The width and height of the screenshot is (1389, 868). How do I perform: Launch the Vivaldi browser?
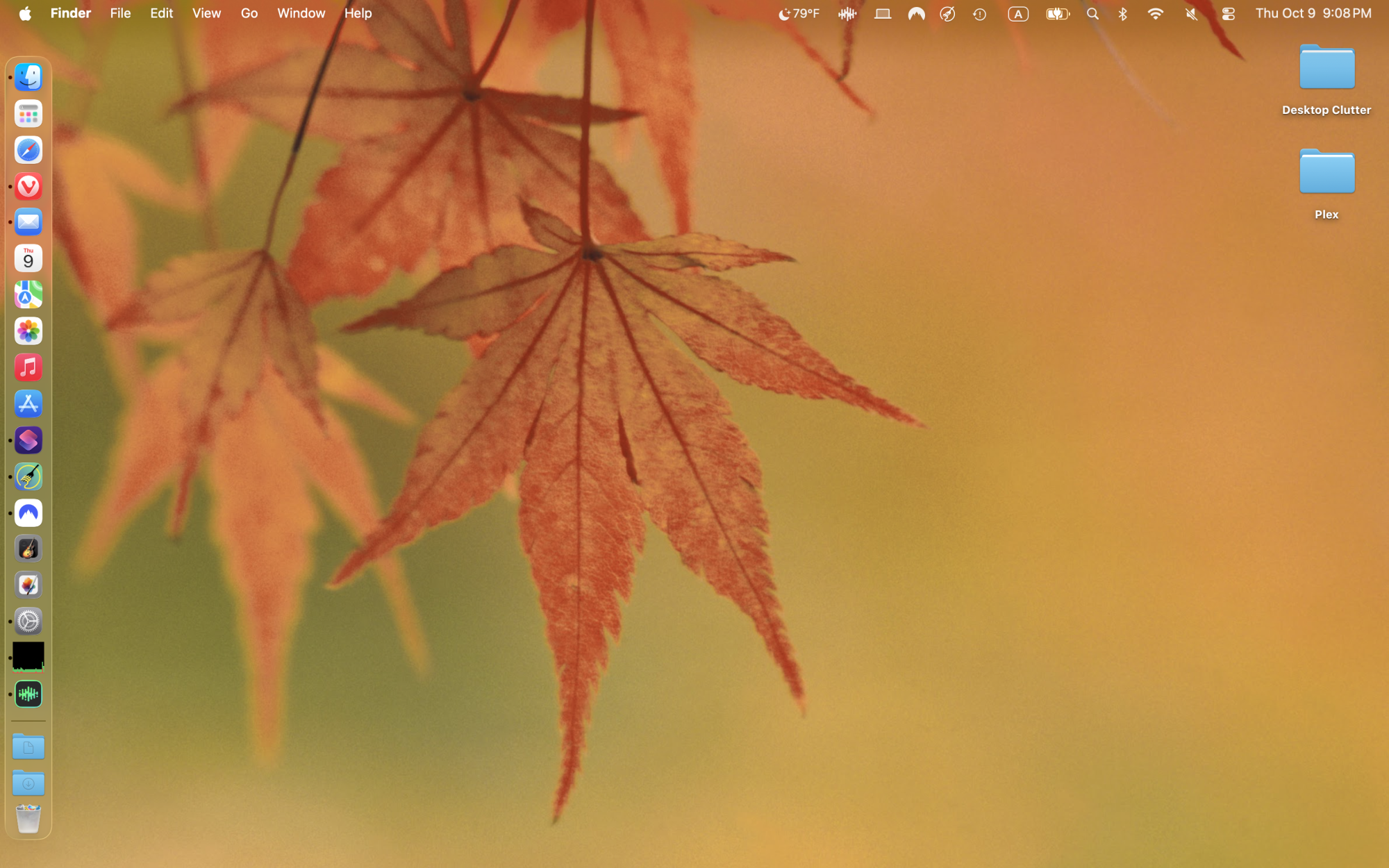(x=28, y=186)
